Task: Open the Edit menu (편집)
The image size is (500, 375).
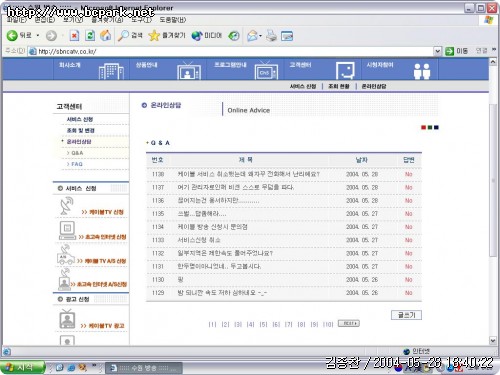Action: (x=45, y=20)
